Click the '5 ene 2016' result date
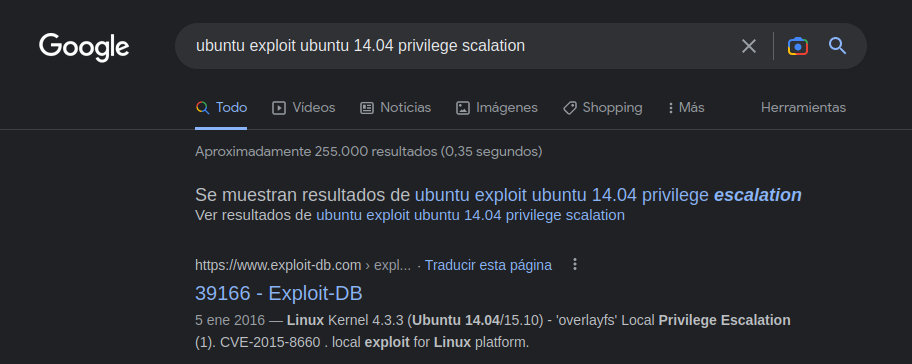 coord(230,320)
